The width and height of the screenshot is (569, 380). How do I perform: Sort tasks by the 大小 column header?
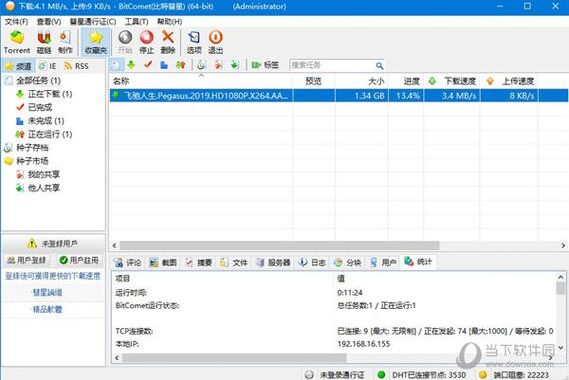click(x=361, y=81)
